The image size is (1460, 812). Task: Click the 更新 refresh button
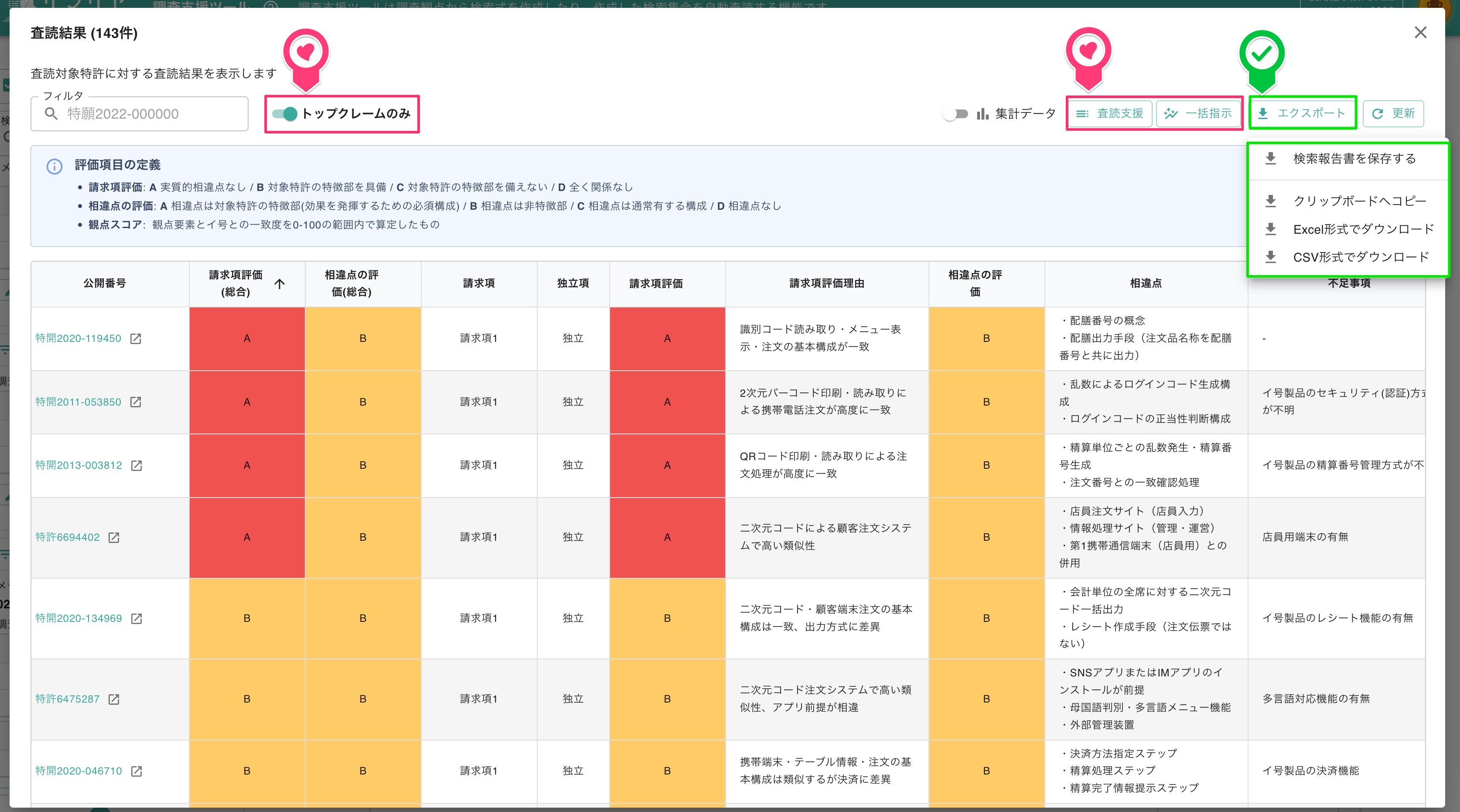[1393, 113]
